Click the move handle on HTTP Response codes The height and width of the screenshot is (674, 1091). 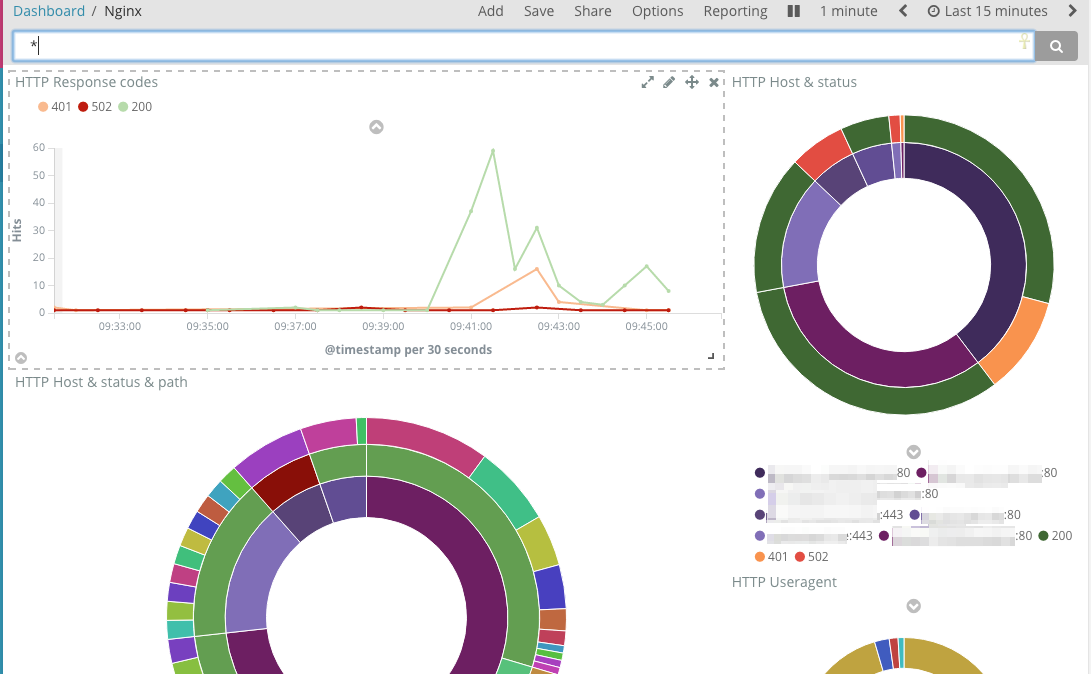(692, 82)
